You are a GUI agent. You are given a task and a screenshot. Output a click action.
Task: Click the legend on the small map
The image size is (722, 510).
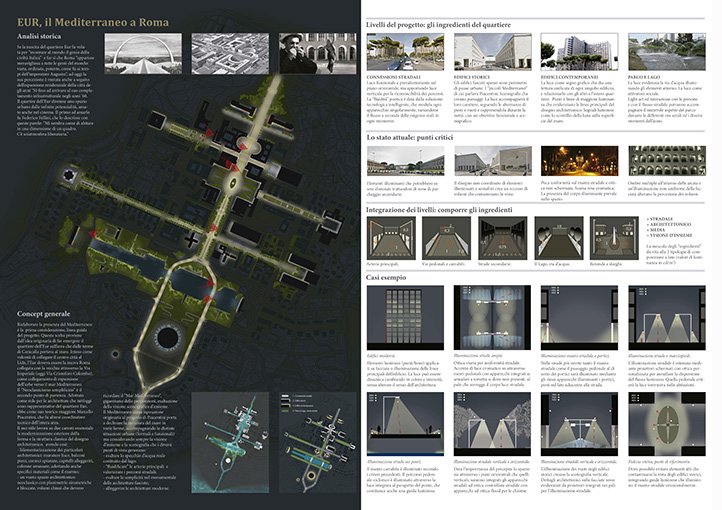[299, 403]
